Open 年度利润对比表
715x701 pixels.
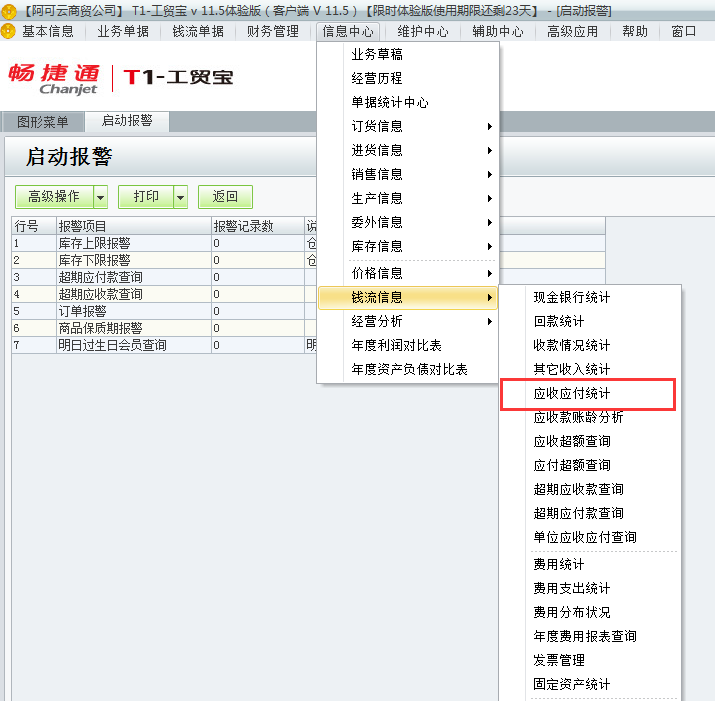point(408,345)
